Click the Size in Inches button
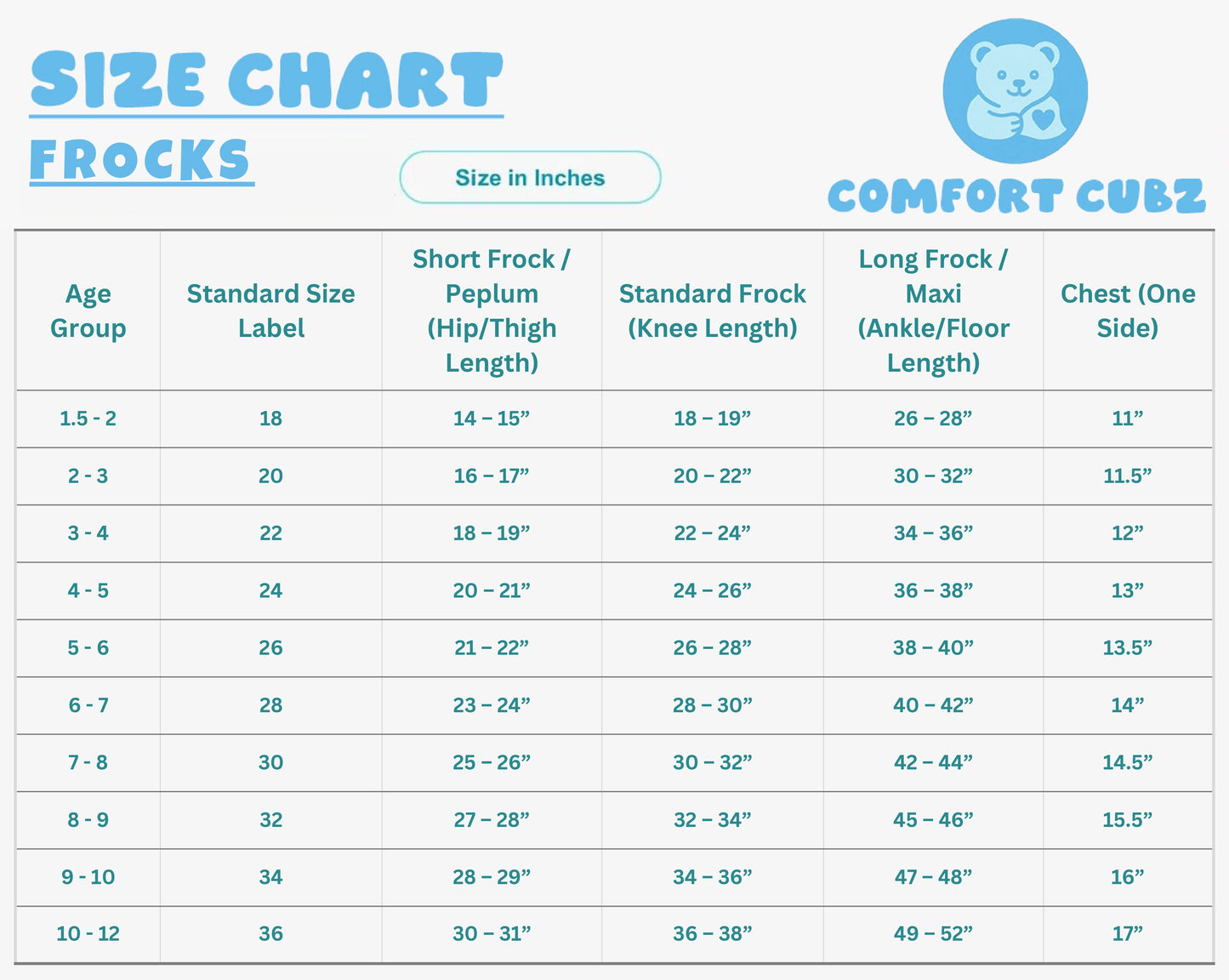The image size is (1229, 980). coord(530,178)
